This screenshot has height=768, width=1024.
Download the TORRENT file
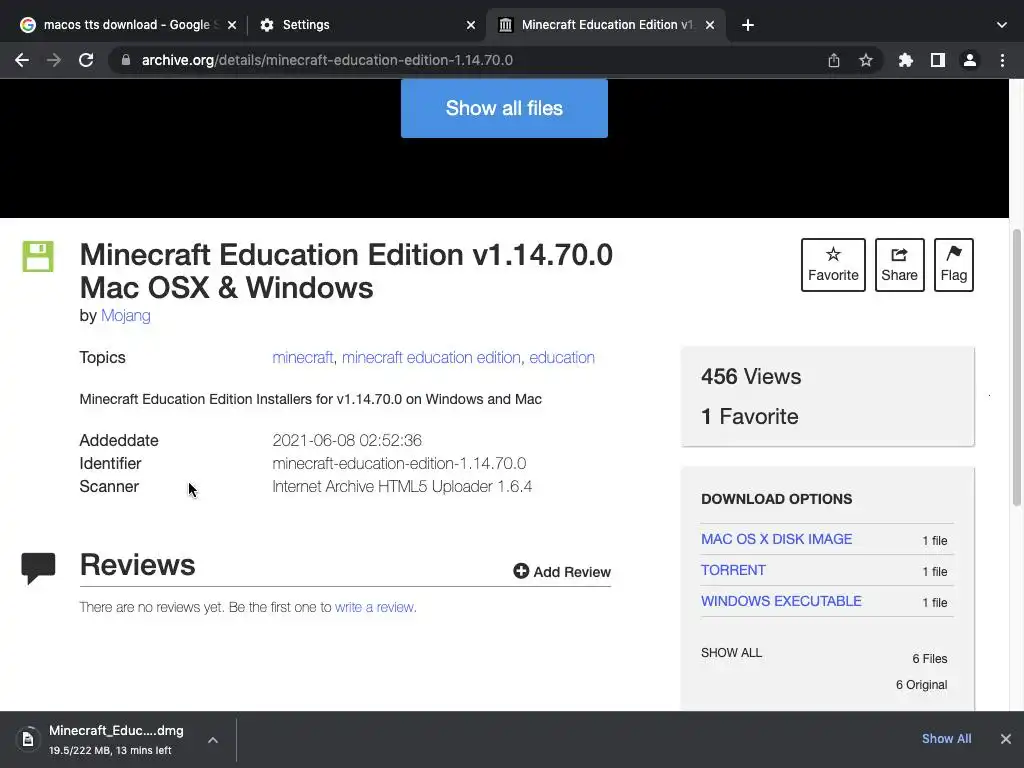tap(733, 570)
